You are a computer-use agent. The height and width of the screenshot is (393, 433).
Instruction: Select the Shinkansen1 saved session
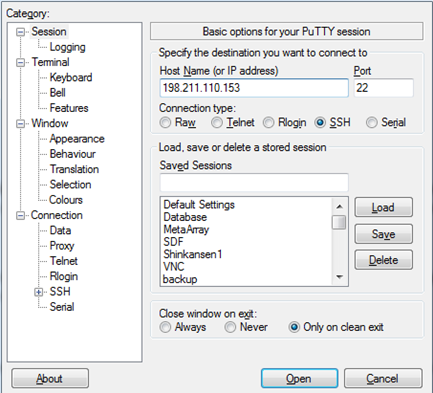[193, 254]
